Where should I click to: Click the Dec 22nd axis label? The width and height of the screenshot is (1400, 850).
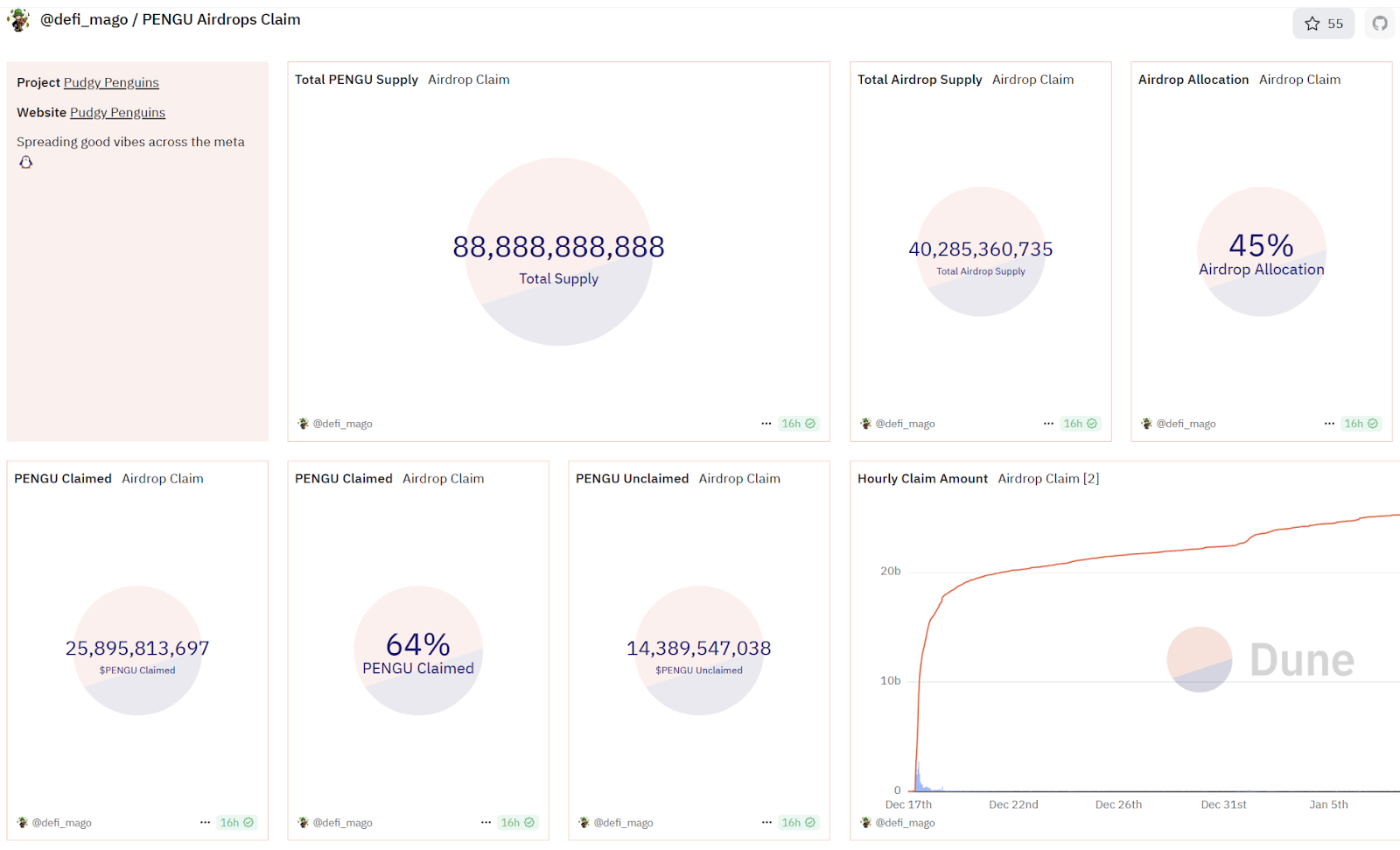(x=1013, y=804)
